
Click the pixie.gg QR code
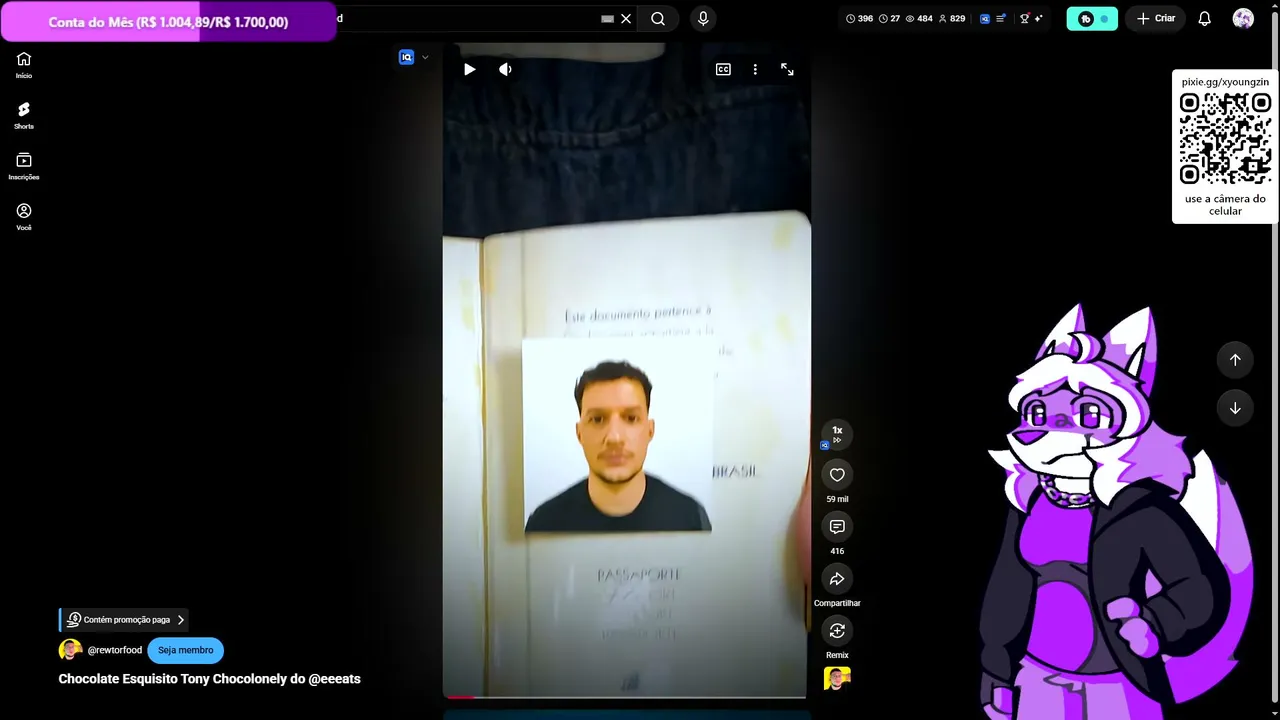(1225, 139)
